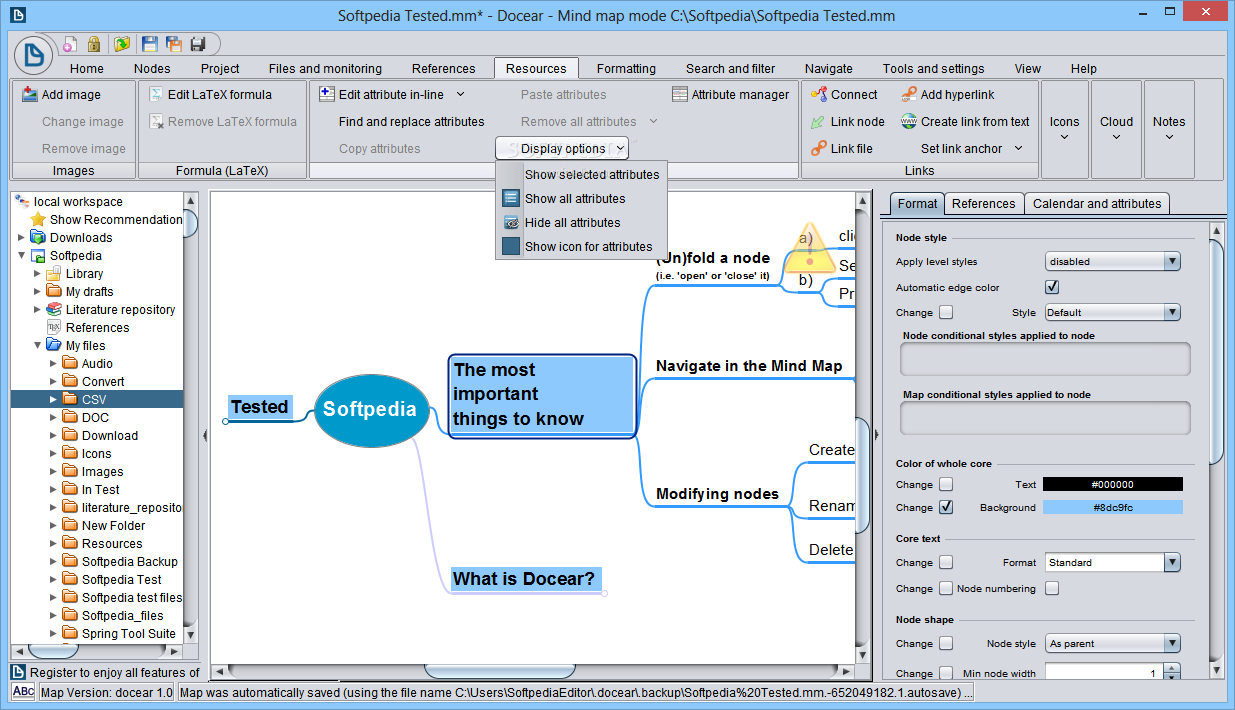Click the padlock icon in quick toolbar
Image resolution: width=1235 pixels, height=710 pixels.
point(94,44)
